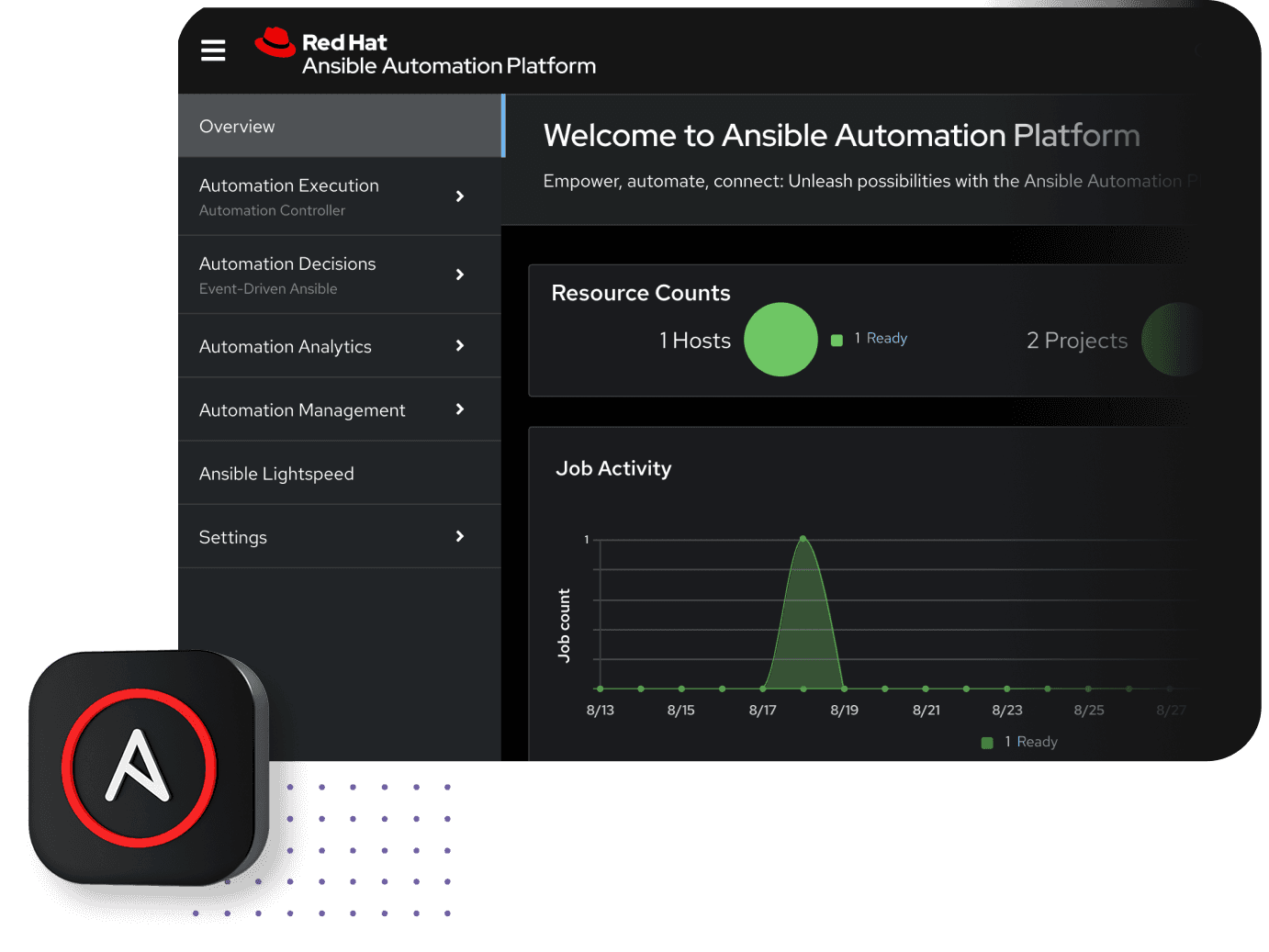Expand the Settings chevron
This screenshot has height=952, width=1269.
click(460, 536)
